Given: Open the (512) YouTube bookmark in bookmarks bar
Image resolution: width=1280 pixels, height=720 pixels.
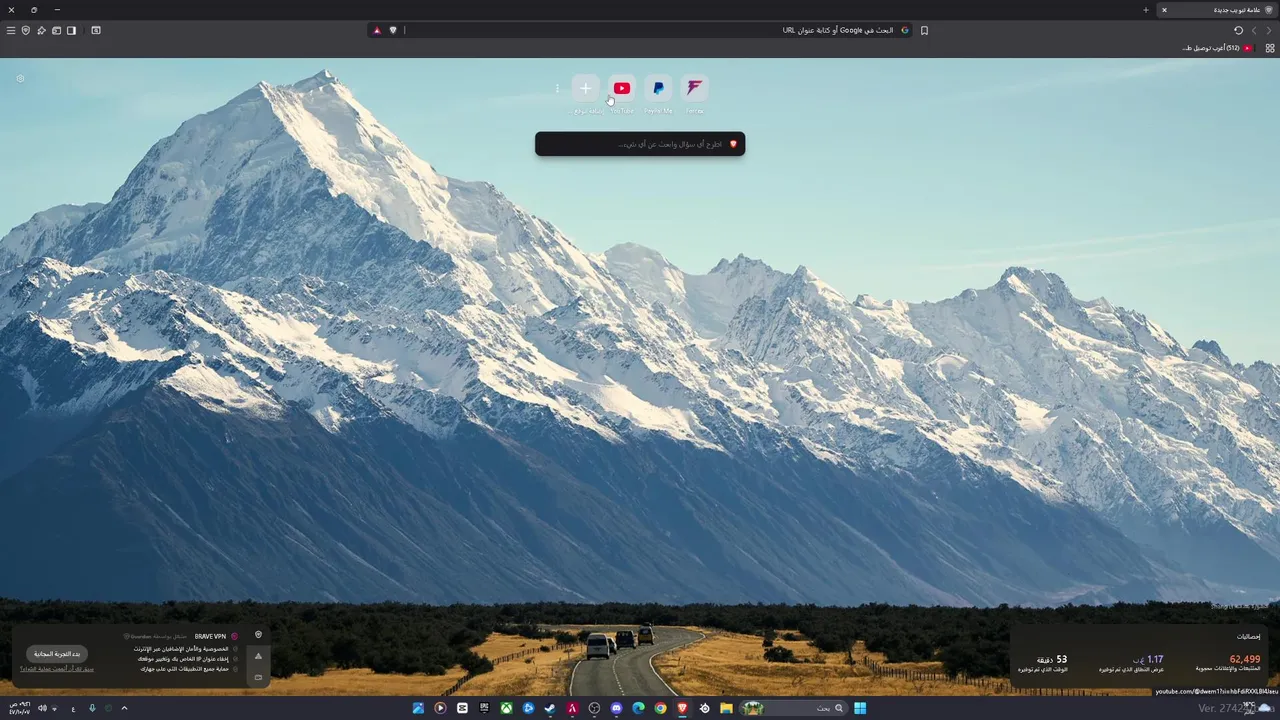Looking at the screenshot, I should click(x=1217, y=48).
